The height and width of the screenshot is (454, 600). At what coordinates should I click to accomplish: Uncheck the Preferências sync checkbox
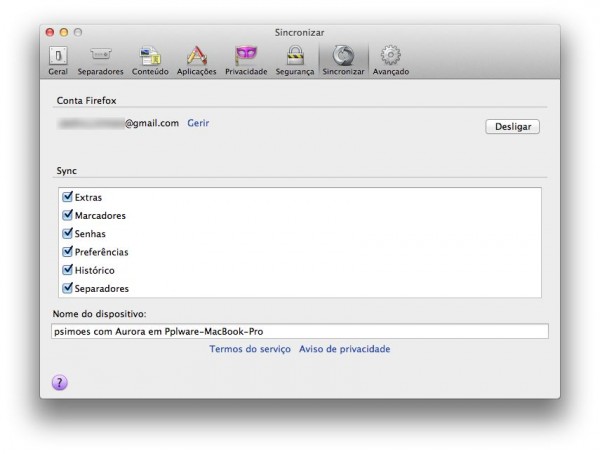point(67,251)
